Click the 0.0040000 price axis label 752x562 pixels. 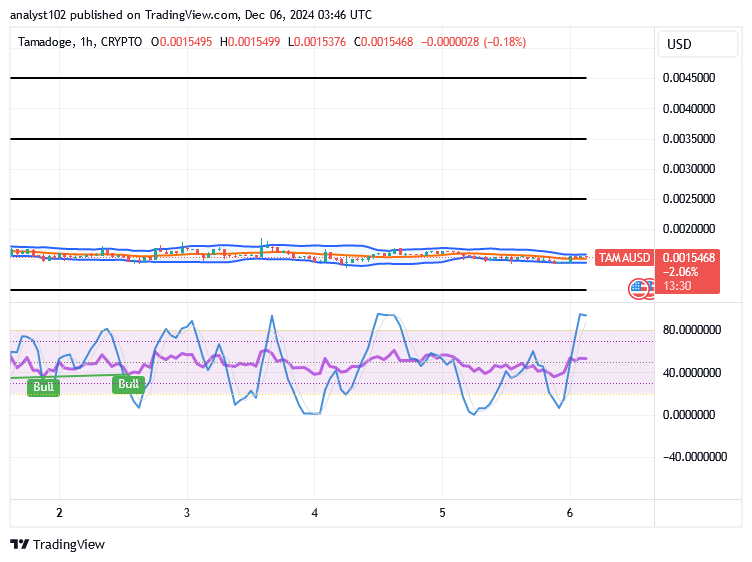click(x=689, y=109)
